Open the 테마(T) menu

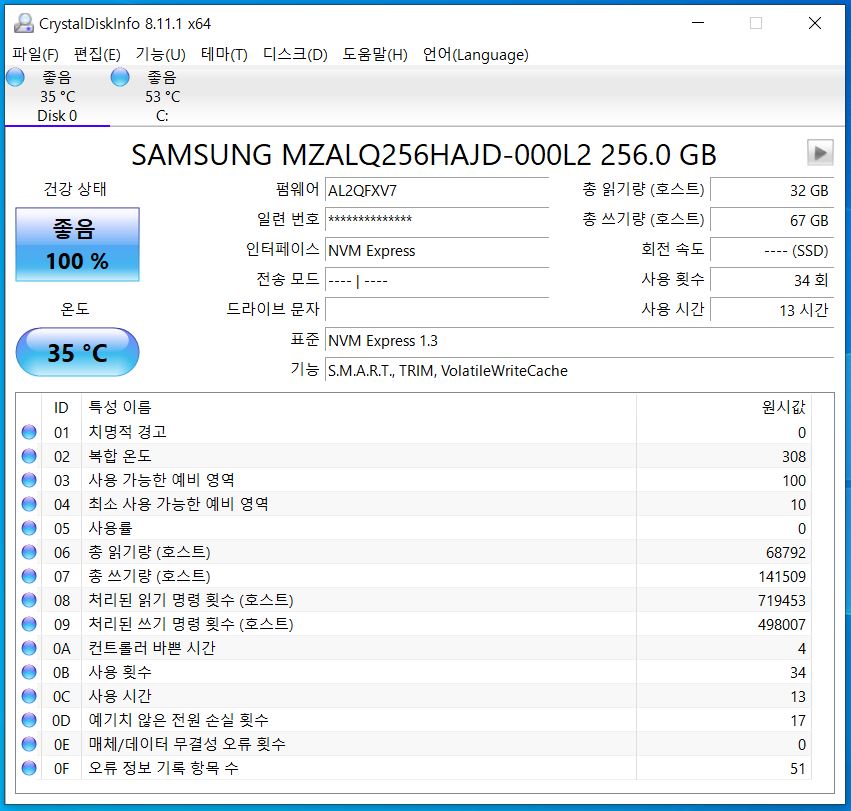224,54
